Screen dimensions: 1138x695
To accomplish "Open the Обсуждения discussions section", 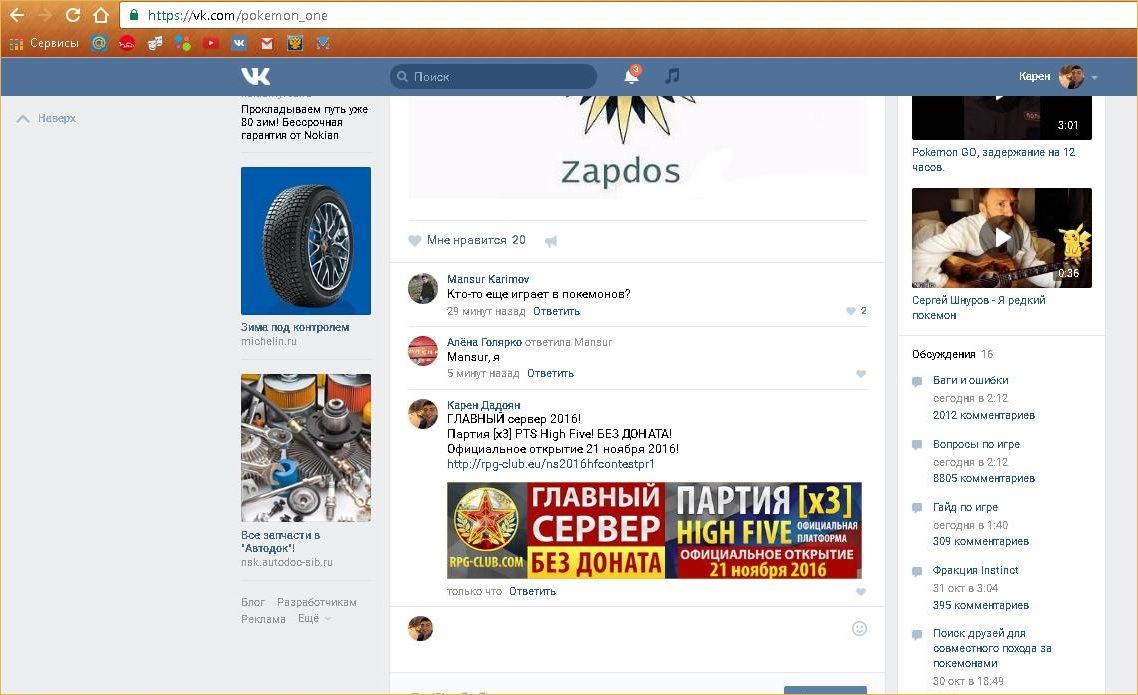I will click(943, 354).
